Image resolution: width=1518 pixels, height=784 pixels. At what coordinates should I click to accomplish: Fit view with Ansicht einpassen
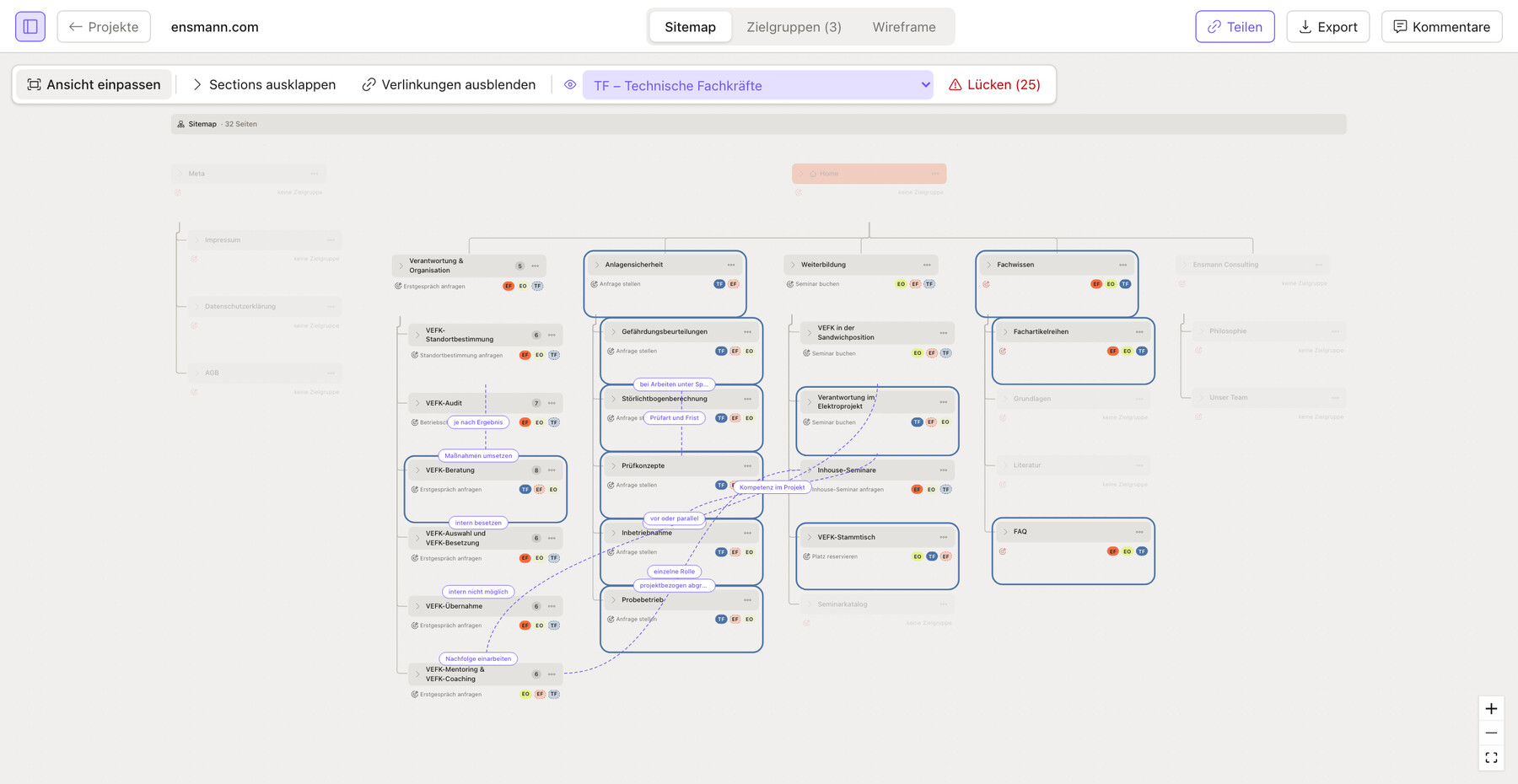94,84
